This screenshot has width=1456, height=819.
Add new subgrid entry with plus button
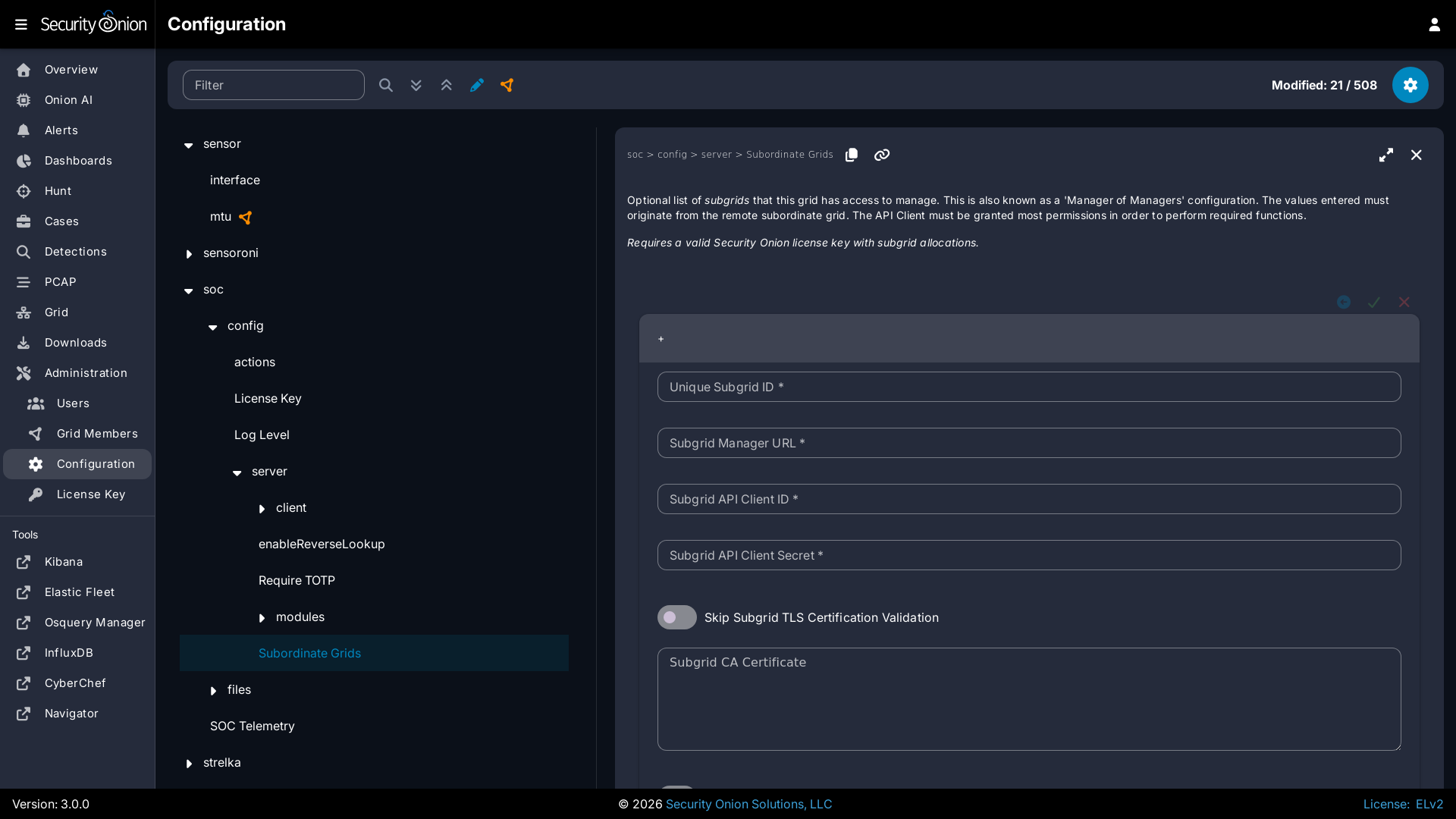[x=661, y=339]
